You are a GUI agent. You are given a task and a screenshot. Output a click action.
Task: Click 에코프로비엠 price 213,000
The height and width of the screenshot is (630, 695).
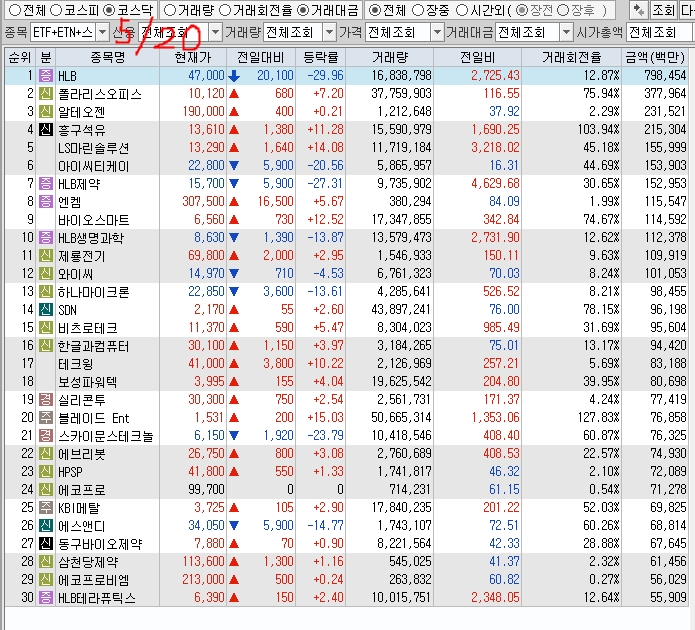(203, 579)
